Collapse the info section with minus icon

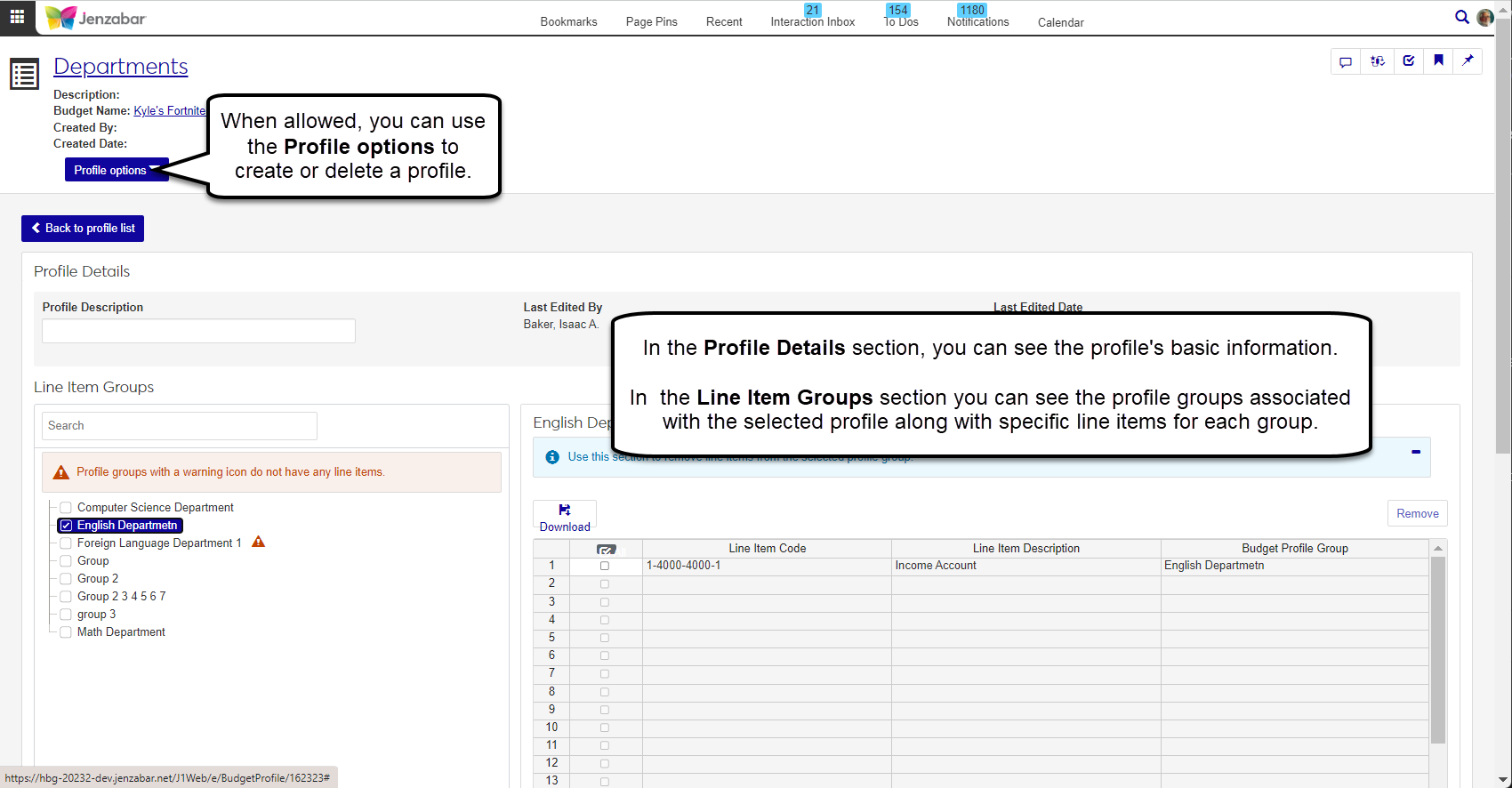1416,452
